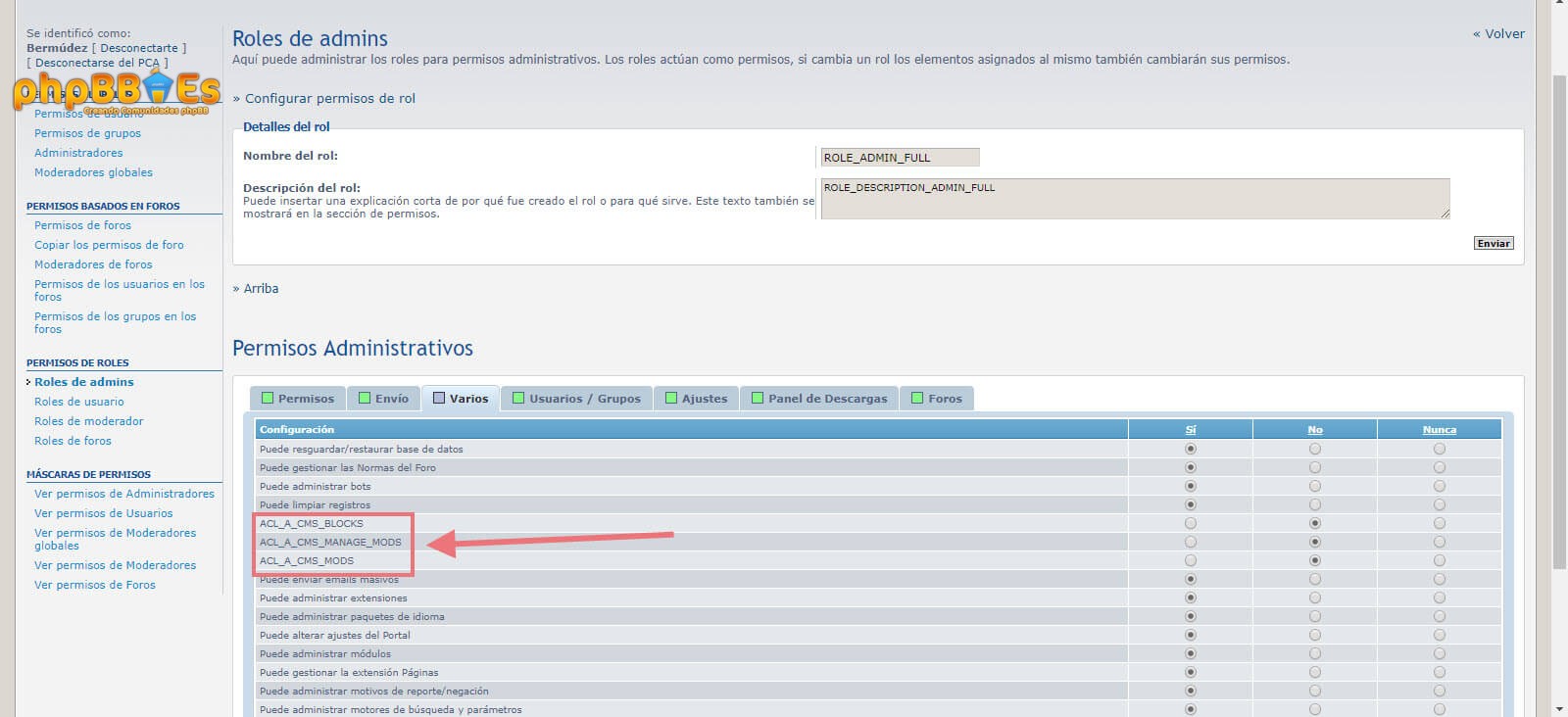Click the square icon on Varios tab

439,398
